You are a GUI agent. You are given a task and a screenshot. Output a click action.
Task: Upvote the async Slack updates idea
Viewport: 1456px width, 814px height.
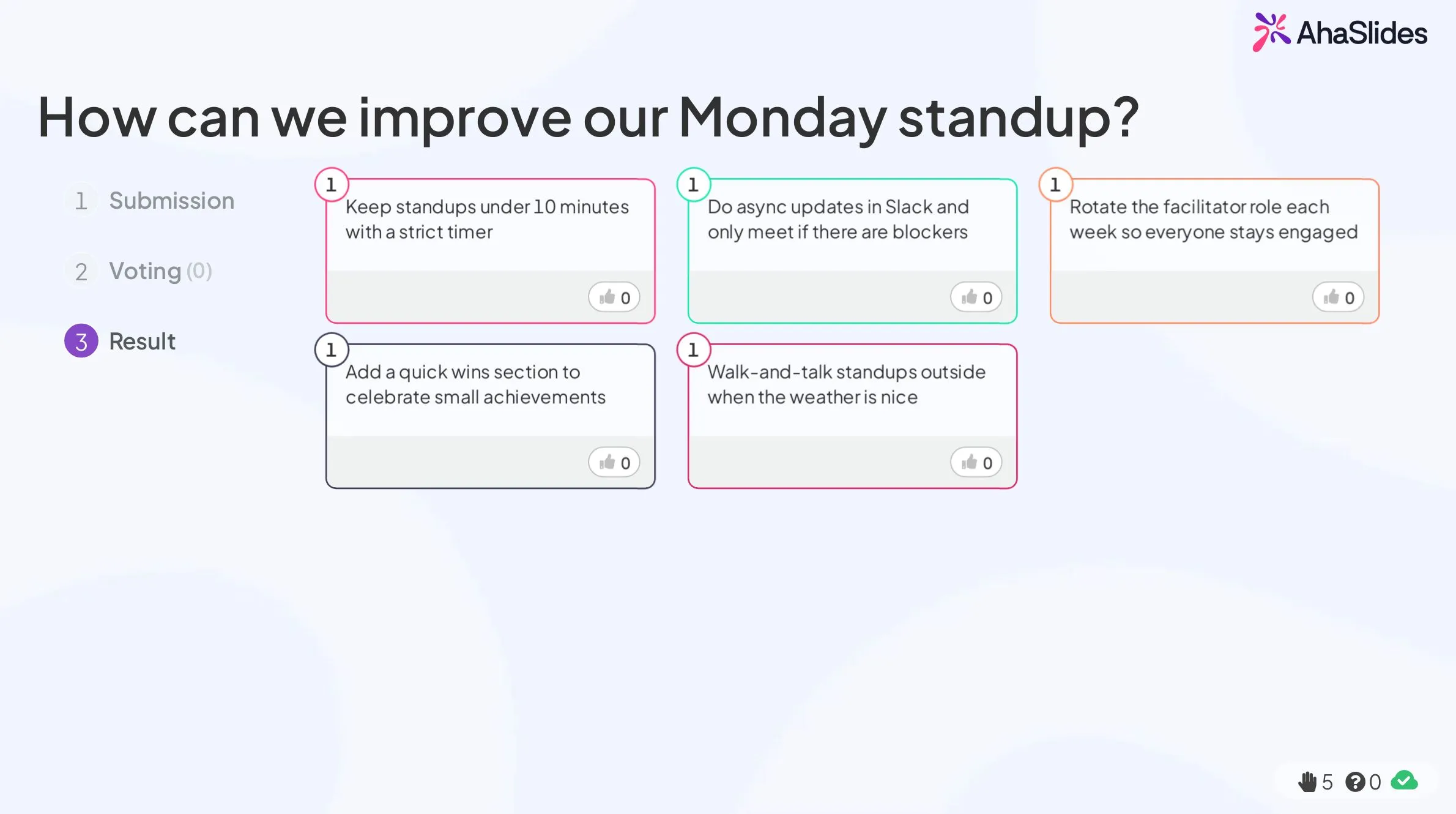(x=976, y=297)
